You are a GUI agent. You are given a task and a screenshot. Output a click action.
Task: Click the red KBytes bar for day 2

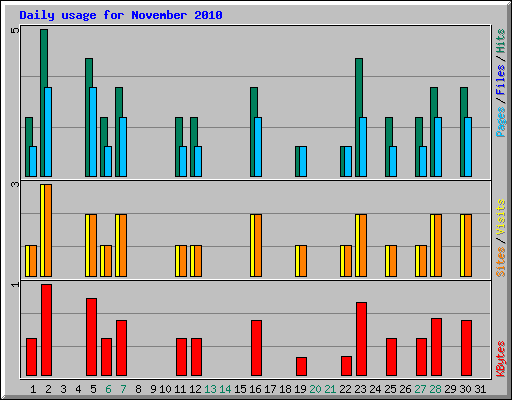46,330
